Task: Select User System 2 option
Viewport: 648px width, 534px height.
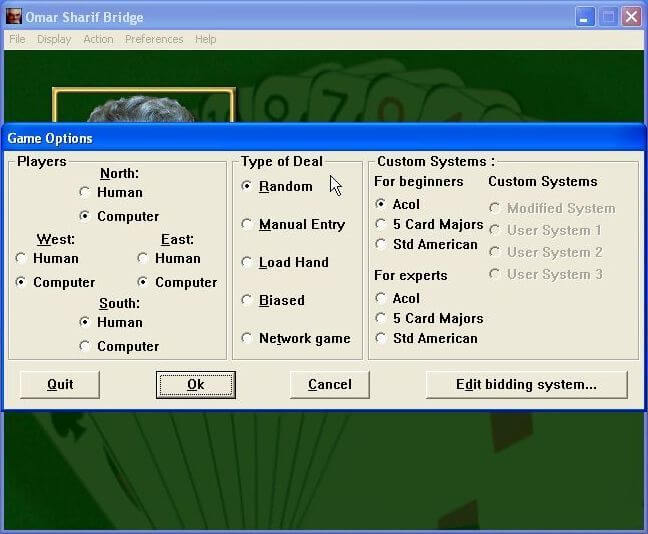Action: [x=546, y=252]
